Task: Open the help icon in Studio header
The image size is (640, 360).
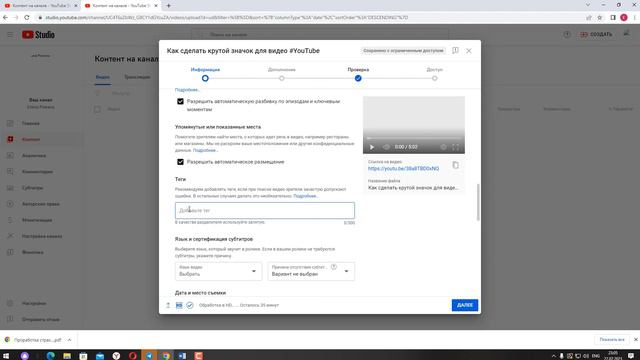Action: pyautogui.click(x=567, y=35)
